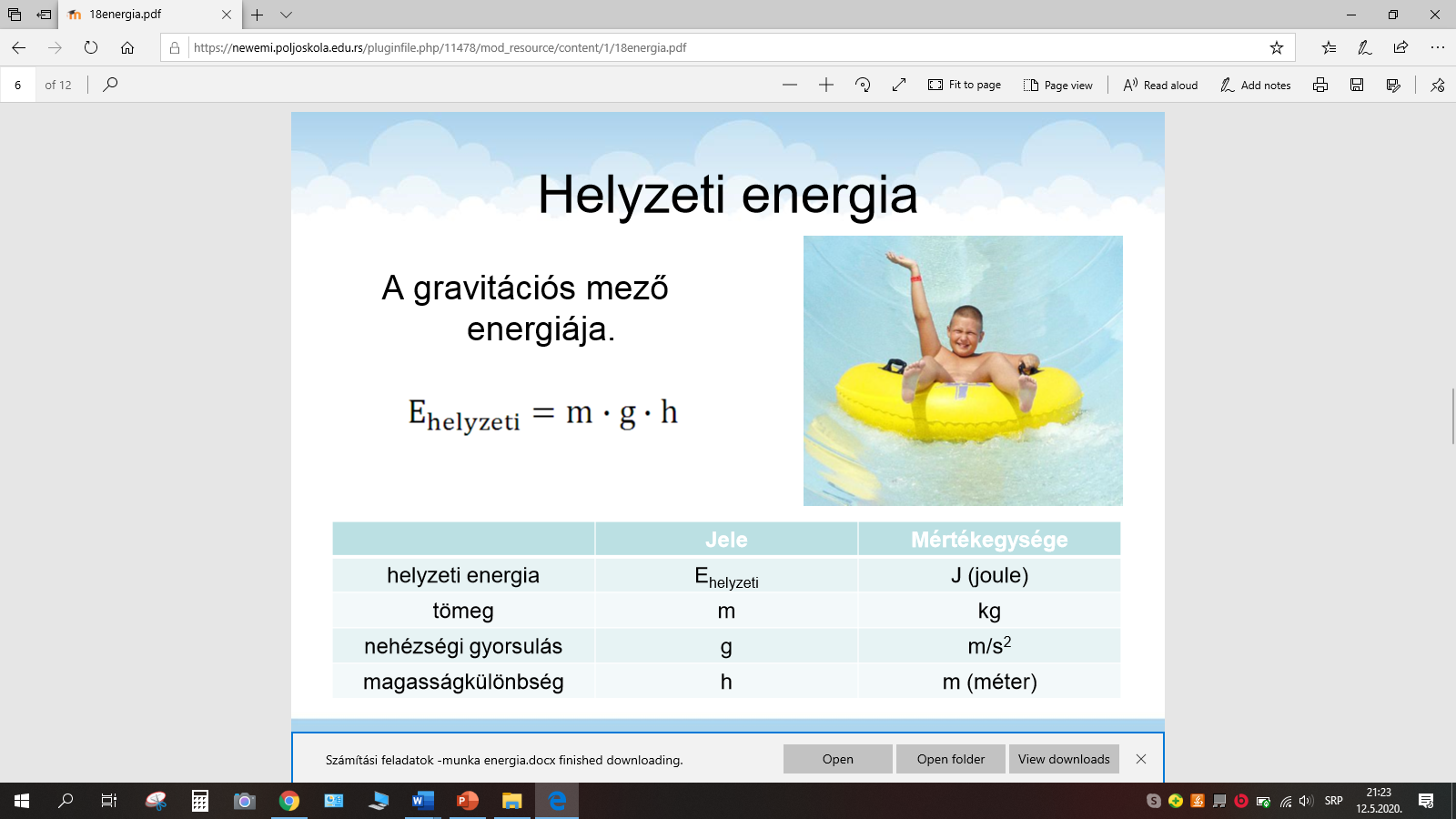The image size is (1456, 819).
Task: Click the Print PDF icon
Action: tap(1320, 85)
